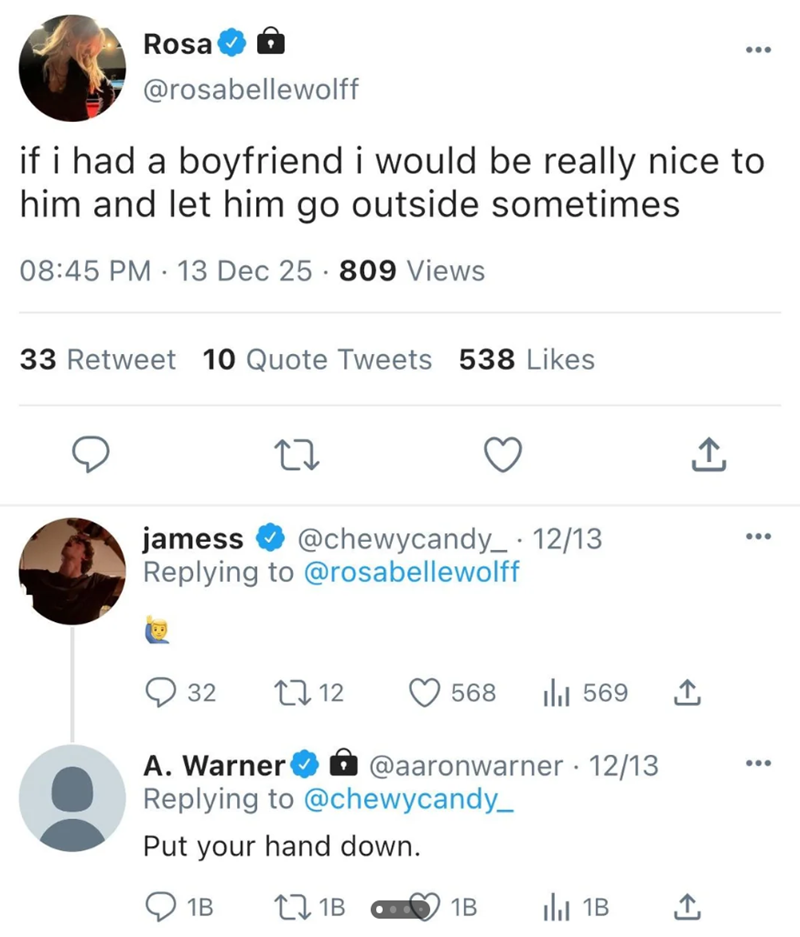800x937 pixels.
Task: Open the more options menu on jamess's reply
Action: (758, 535)
